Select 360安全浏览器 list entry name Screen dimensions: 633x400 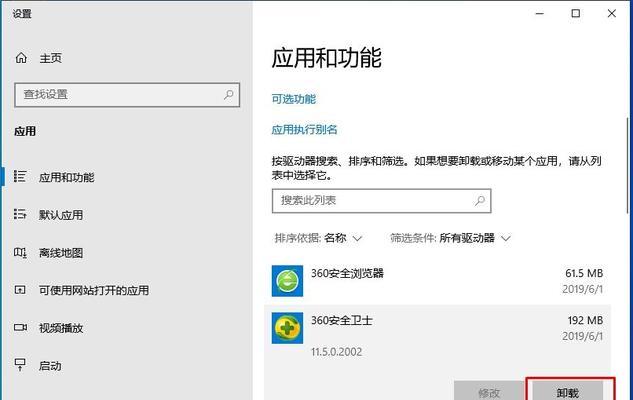[x=347, y=273]
